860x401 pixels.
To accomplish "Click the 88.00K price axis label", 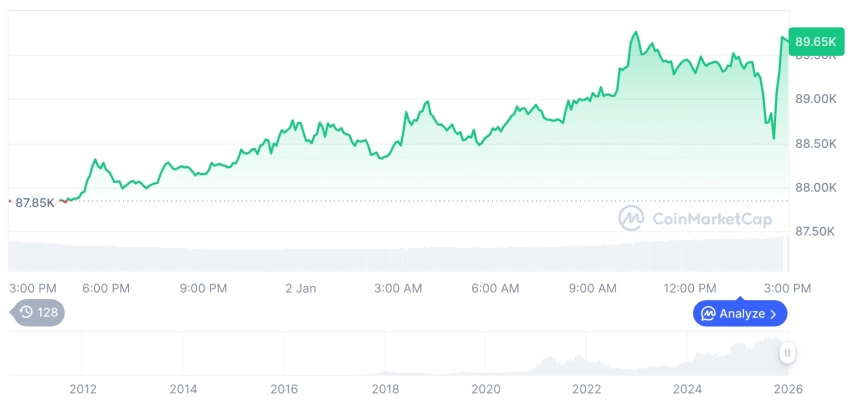I will point(815,188).
